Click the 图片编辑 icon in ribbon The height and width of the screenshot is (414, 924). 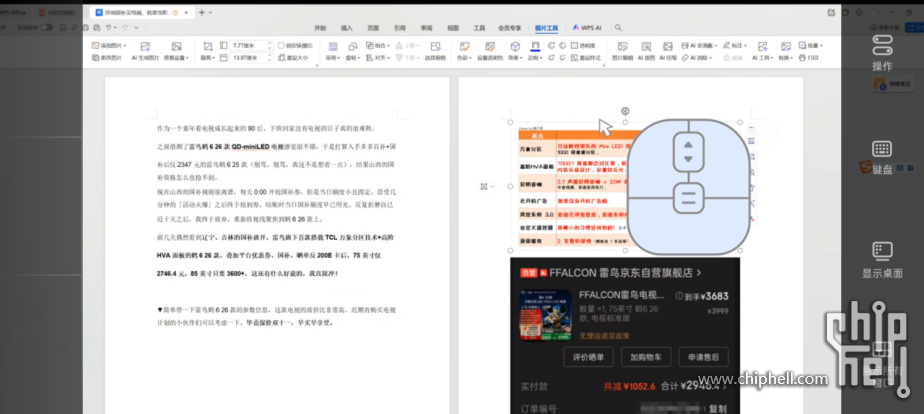(x=622, y=46)
